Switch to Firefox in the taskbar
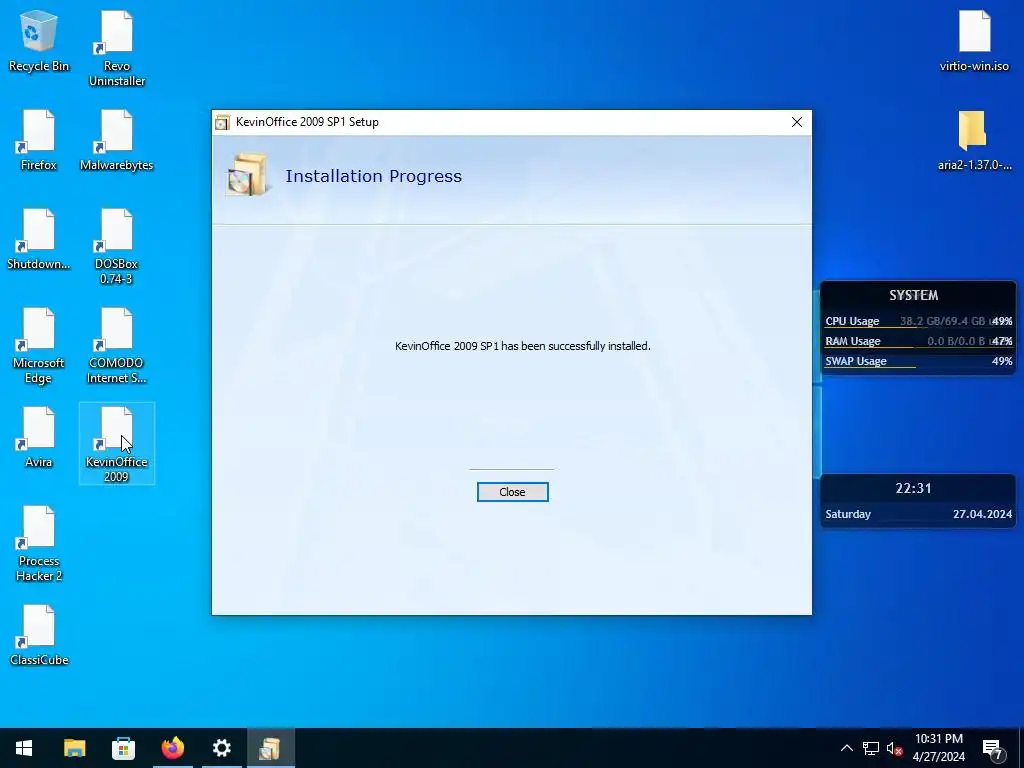The width and height of the screenshot is (1024, 768). [x=172, y=748]
